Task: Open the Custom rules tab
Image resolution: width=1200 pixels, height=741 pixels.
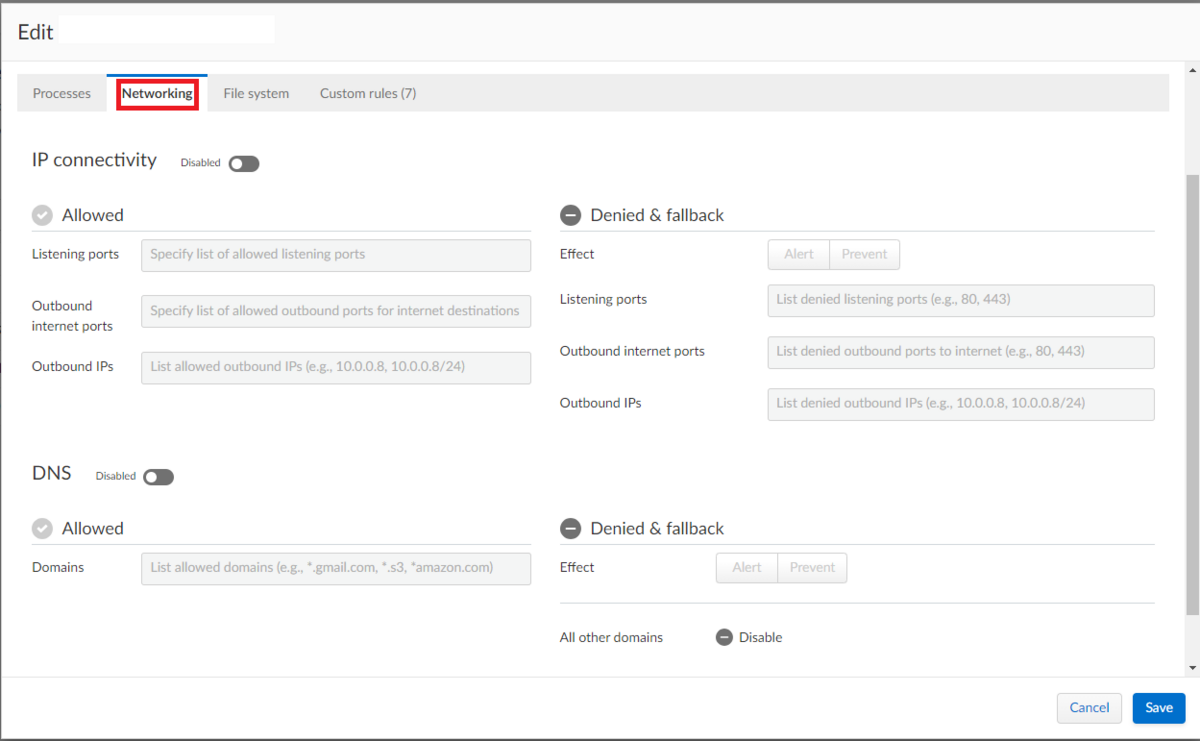Action: click(x=367, y=93)
